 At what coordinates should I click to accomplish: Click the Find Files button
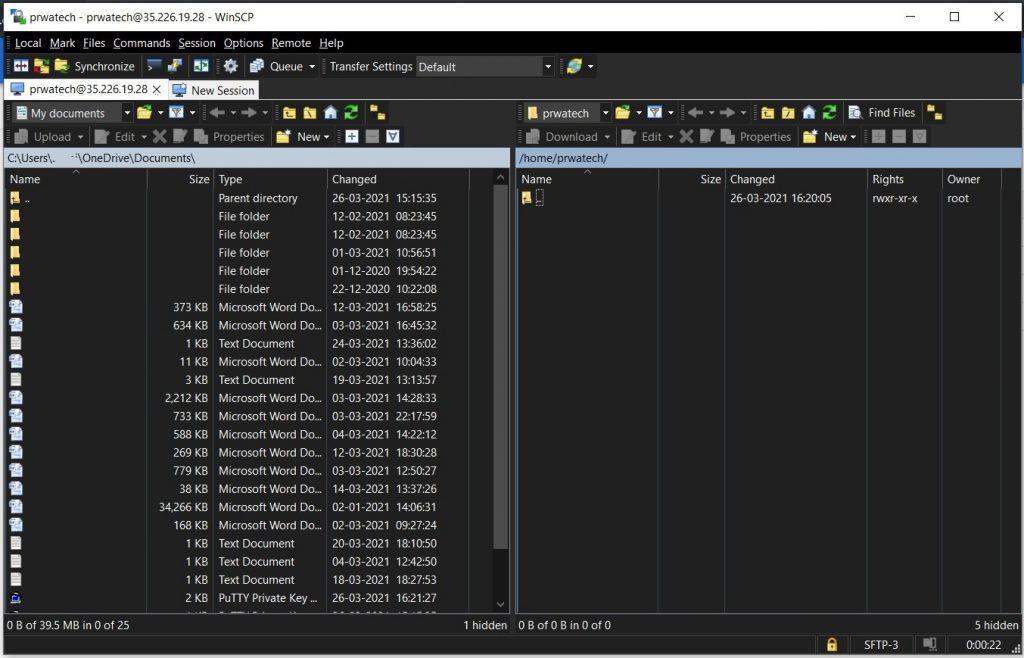(882, 113)
